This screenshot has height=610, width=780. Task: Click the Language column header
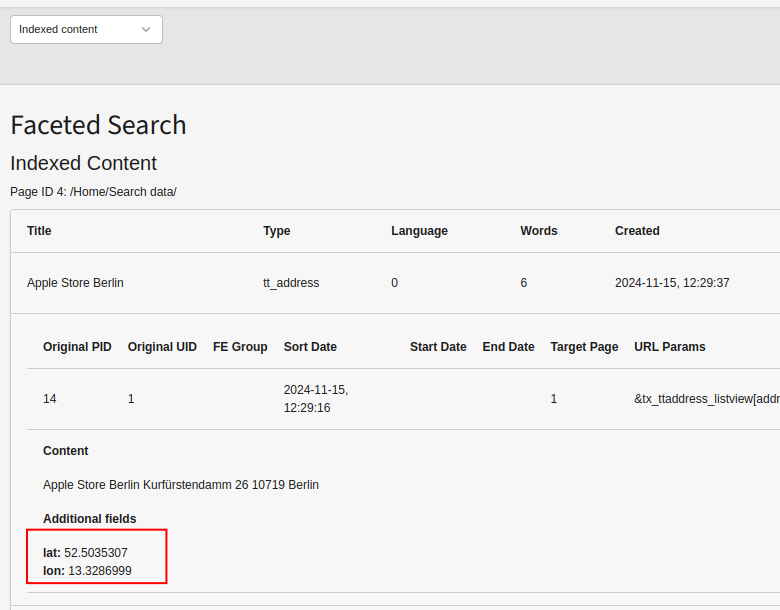[419, 231]
